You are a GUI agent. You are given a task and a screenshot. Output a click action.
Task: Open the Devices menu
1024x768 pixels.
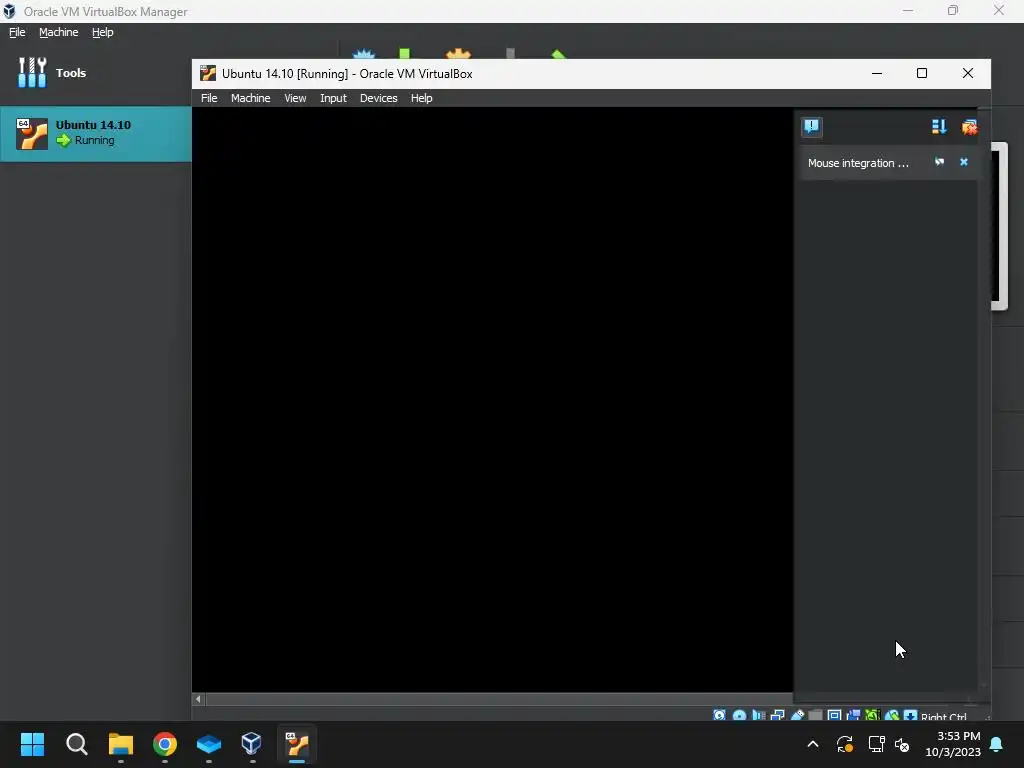pos(378,98)
